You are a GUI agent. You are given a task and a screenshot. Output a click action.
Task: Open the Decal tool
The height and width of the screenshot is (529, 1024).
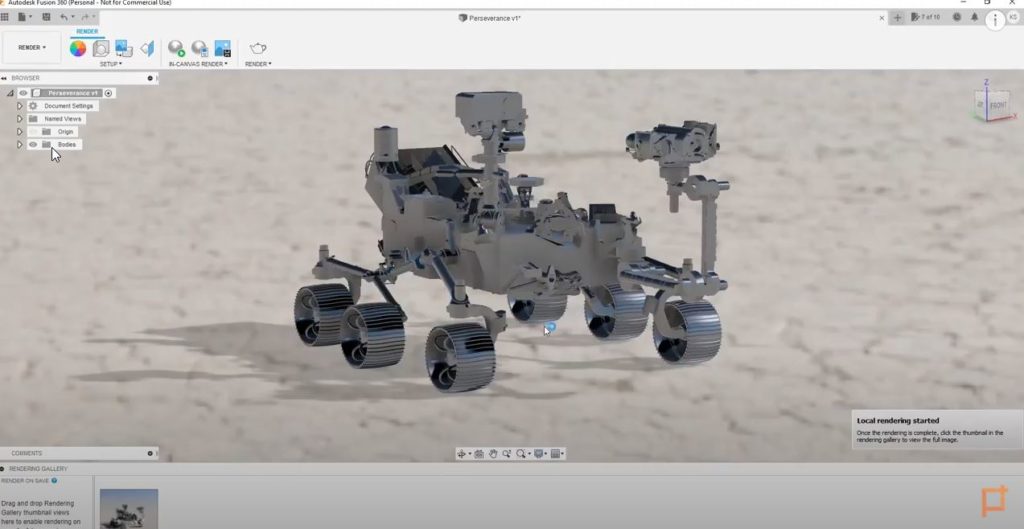pos(123,48)
